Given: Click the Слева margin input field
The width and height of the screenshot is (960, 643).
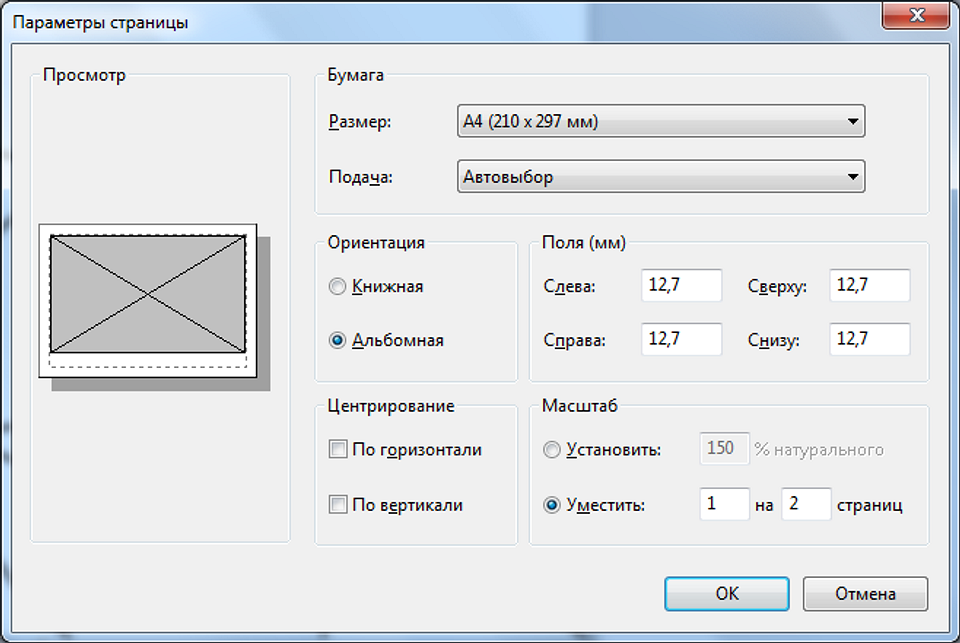Looking at the screenshot, I should 681,285.
